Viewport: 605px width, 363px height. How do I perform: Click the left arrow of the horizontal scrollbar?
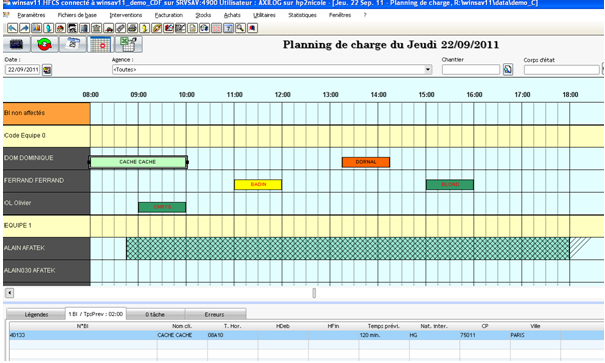[x=10, y=293]
